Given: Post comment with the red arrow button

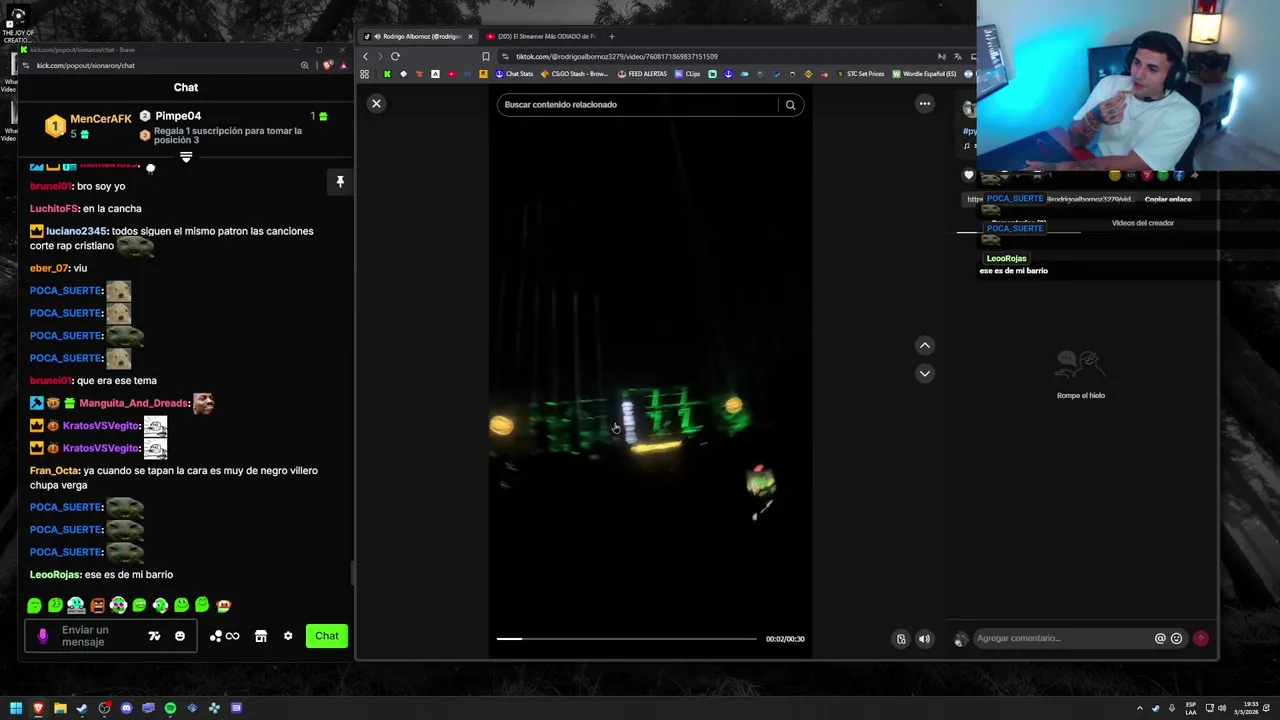Looking at the screenshot, I should coord(1201,638).
